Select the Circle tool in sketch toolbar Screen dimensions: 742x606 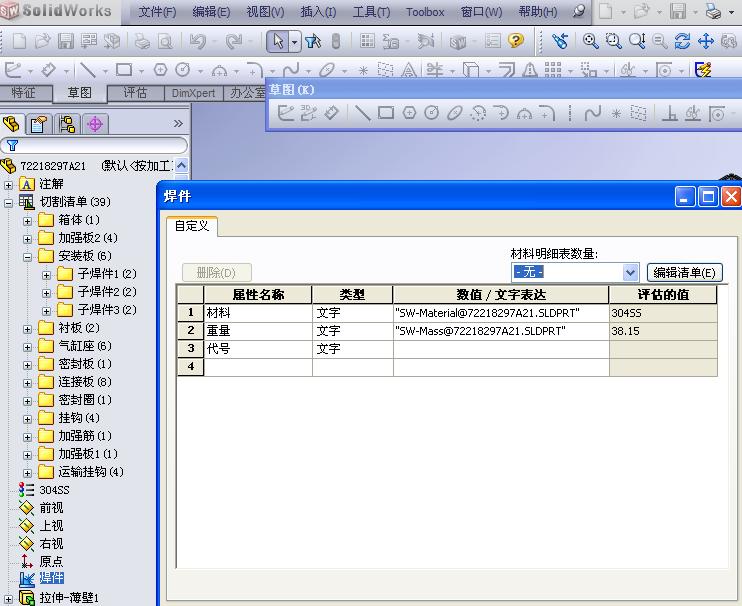pyautogui.click(x=183, y=70)
